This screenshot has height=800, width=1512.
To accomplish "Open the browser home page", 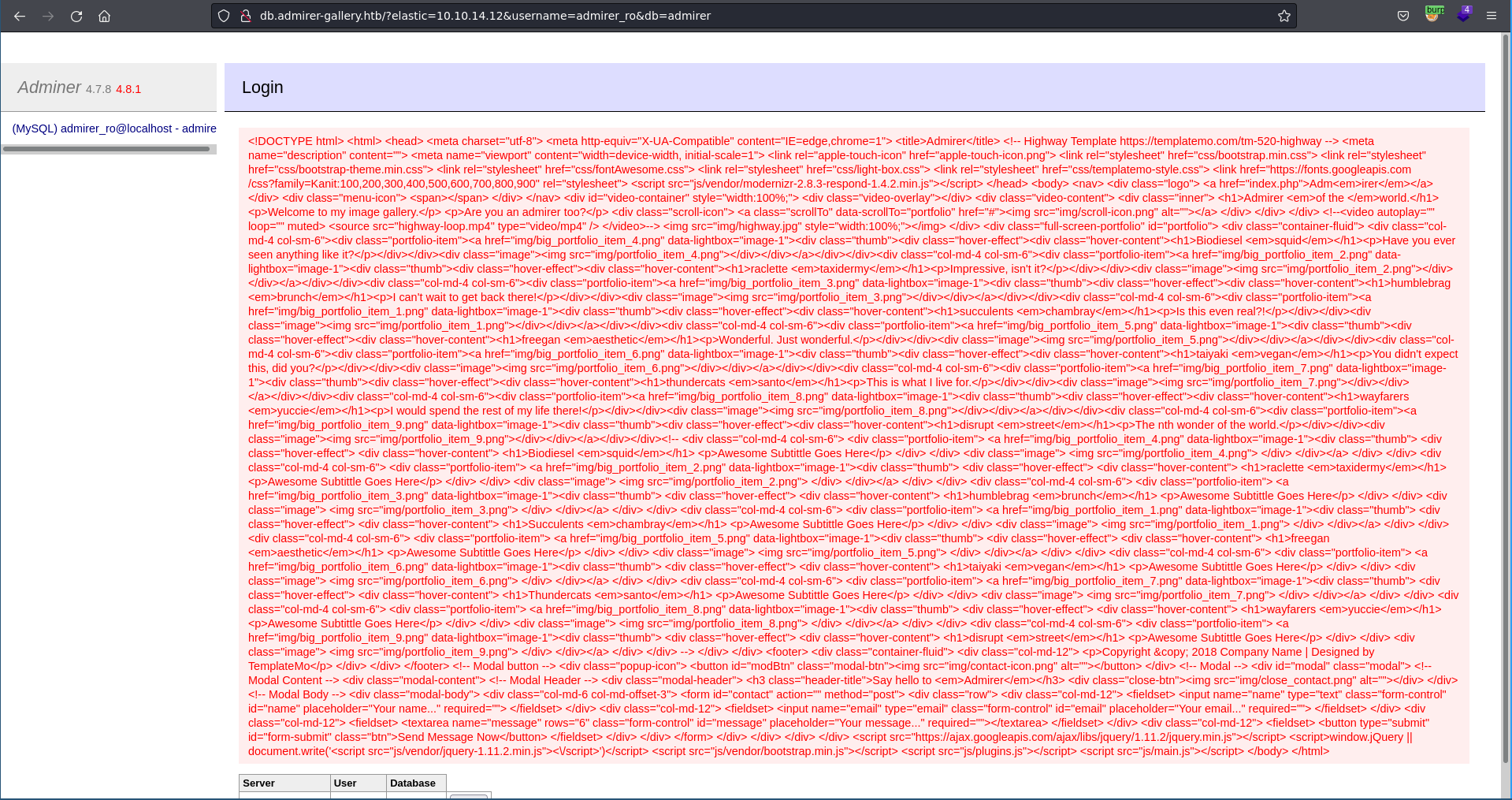I will click(104, 16).
